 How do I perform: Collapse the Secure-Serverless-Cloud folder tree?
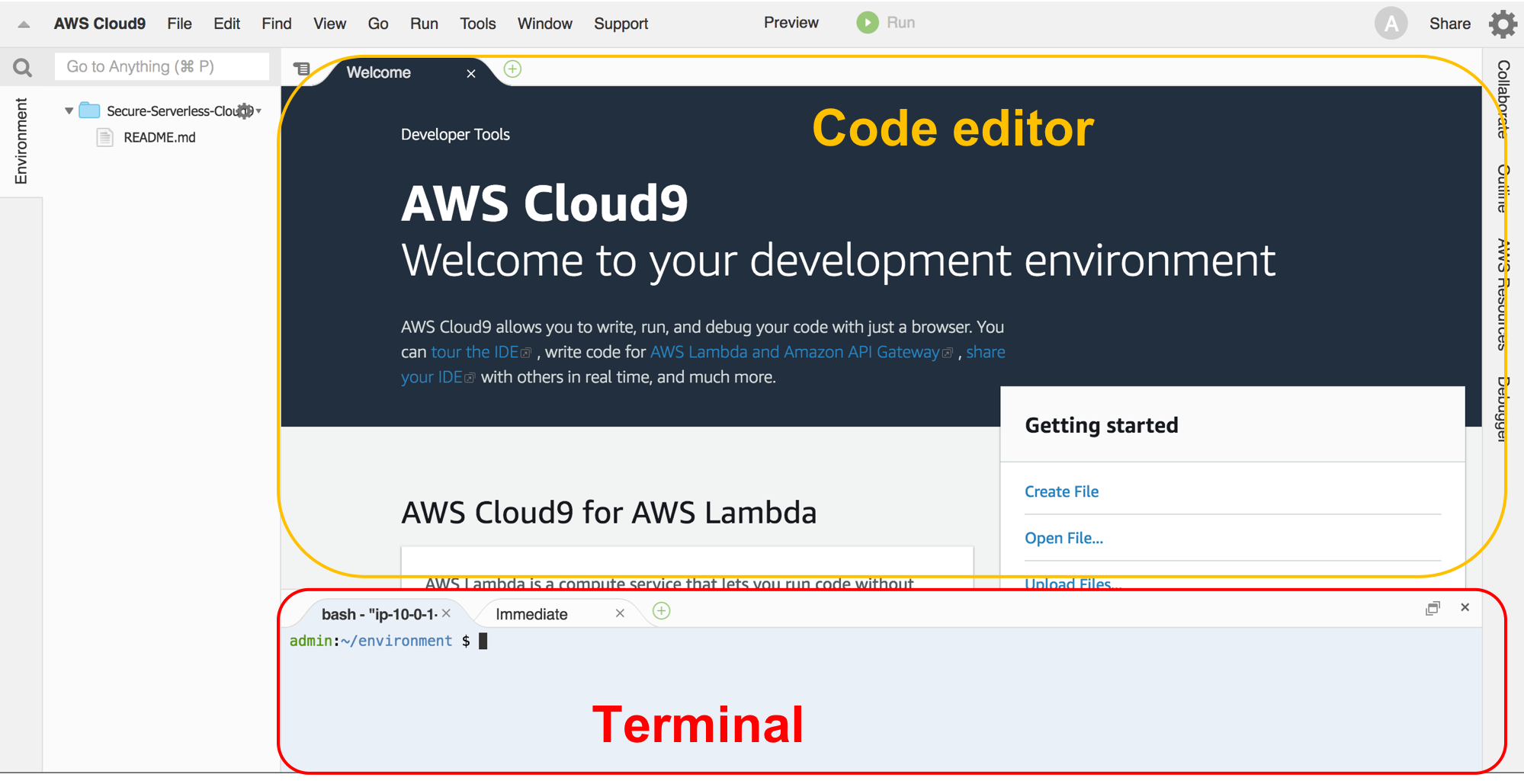coord(69,110)
